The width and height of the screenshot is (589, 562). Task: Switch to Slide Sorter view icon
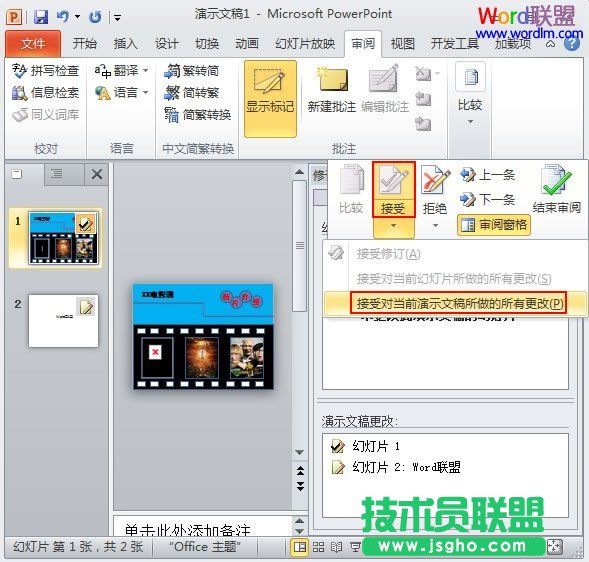(x=318, y=547)
